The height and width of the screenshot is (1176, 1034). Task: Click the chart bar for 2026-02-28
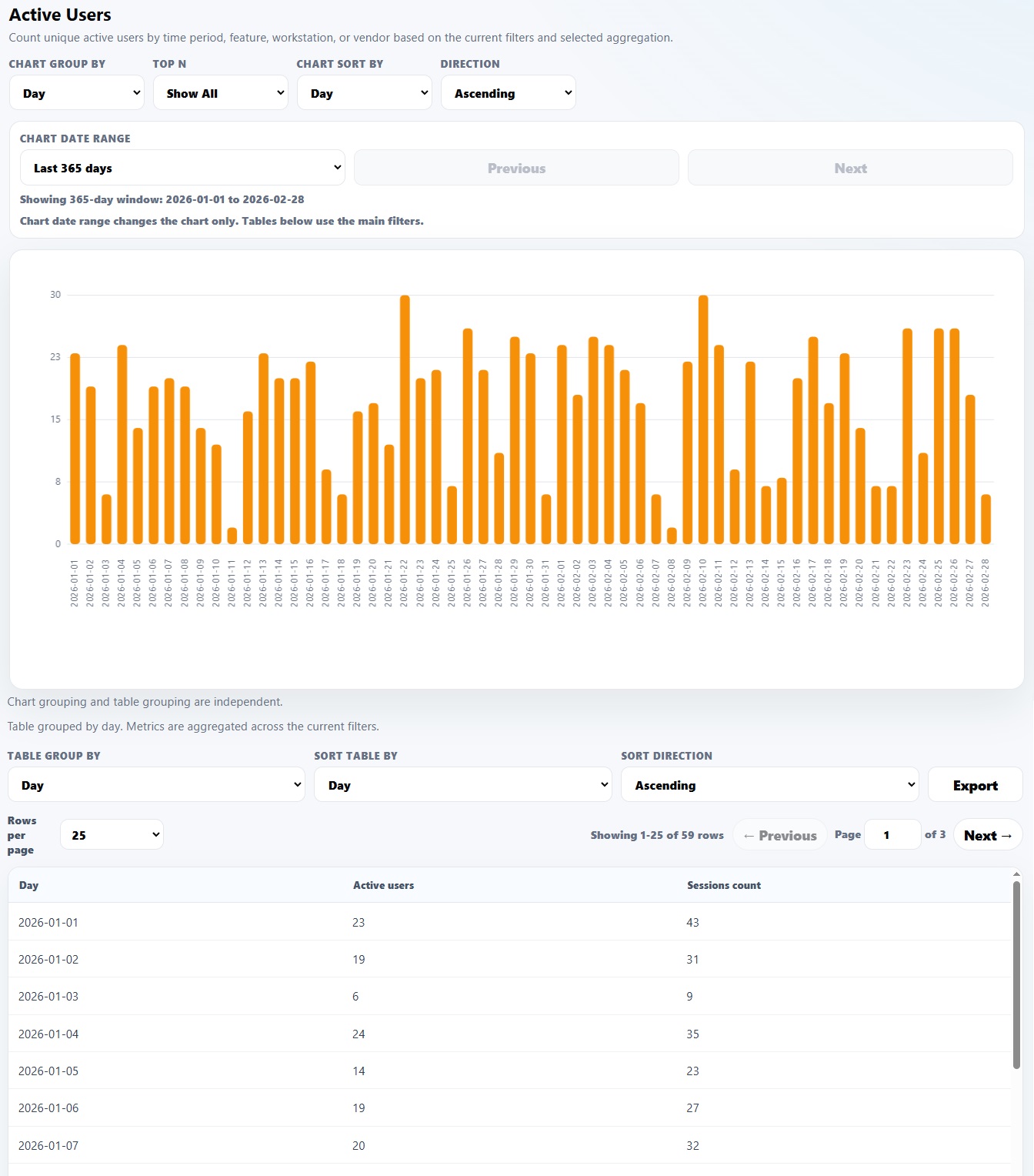[x=986, y=520]
